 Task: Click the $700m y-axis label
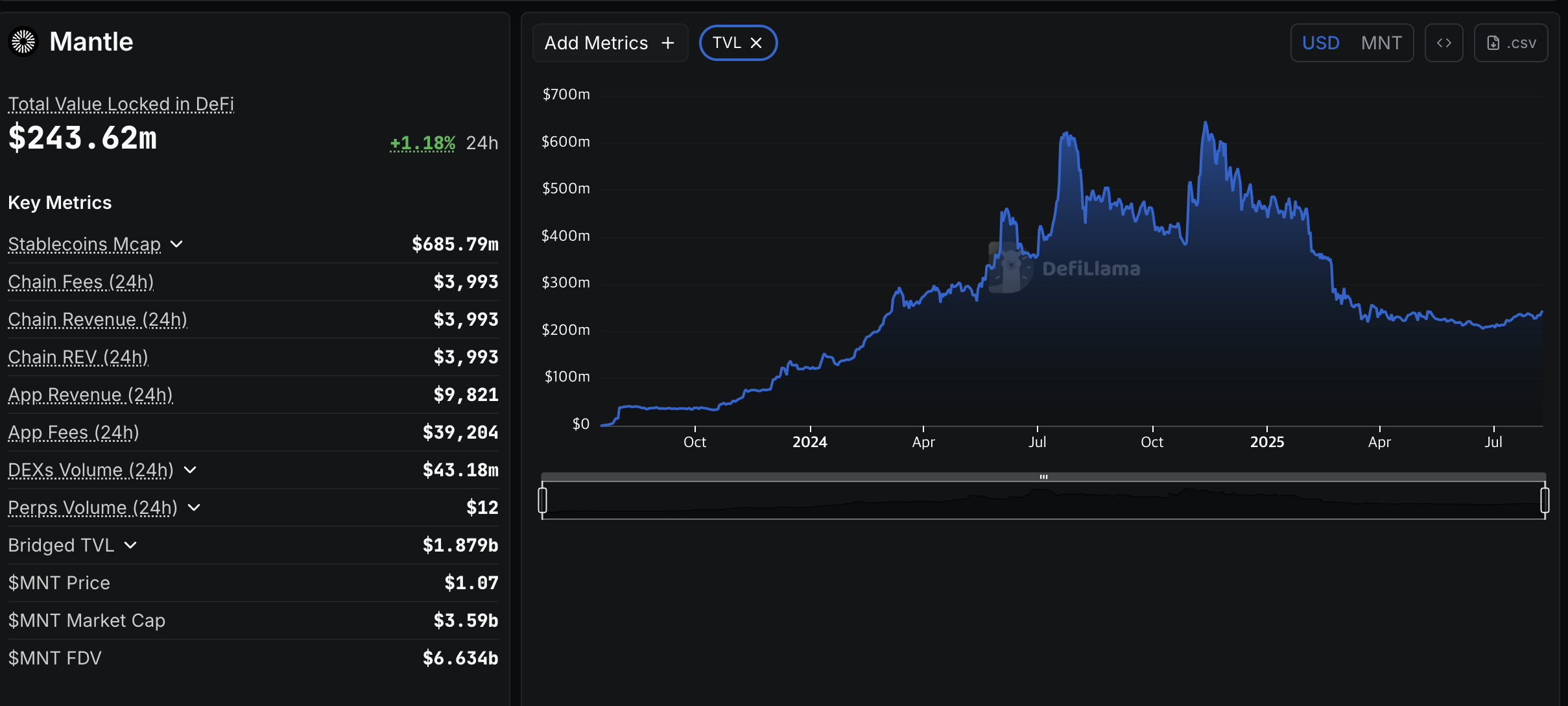click(x=566, y=94)
